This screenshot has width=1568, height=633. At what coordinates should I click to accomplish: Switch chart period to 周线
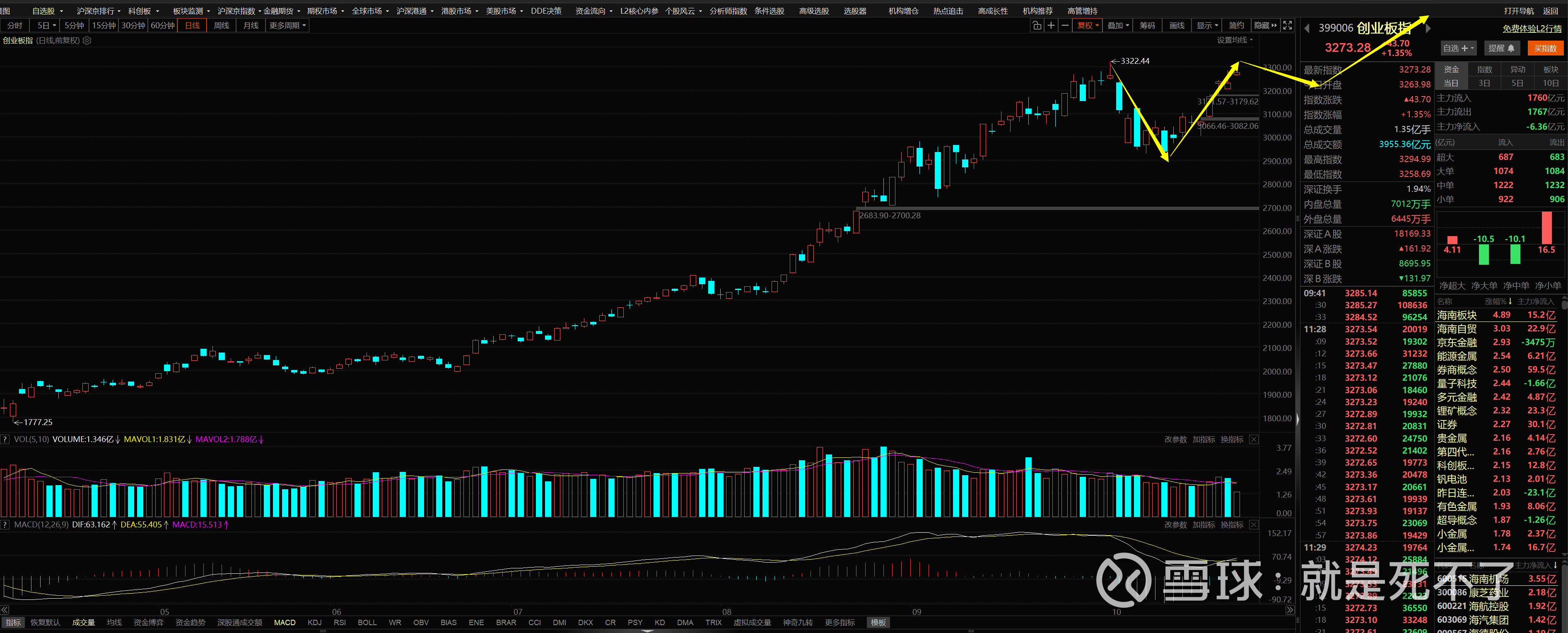click(x=221, y=26)
